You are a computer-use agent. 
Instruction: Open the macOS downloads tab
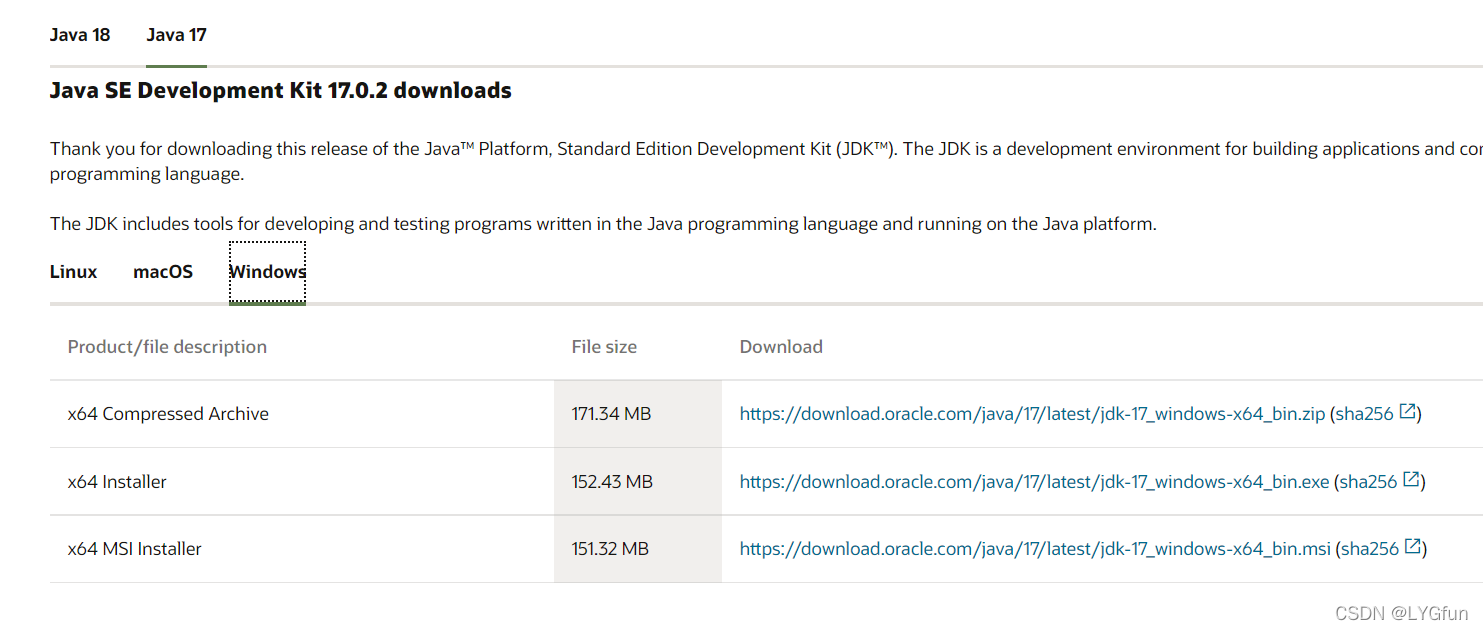pyautogui.click(x=163, y=272)
